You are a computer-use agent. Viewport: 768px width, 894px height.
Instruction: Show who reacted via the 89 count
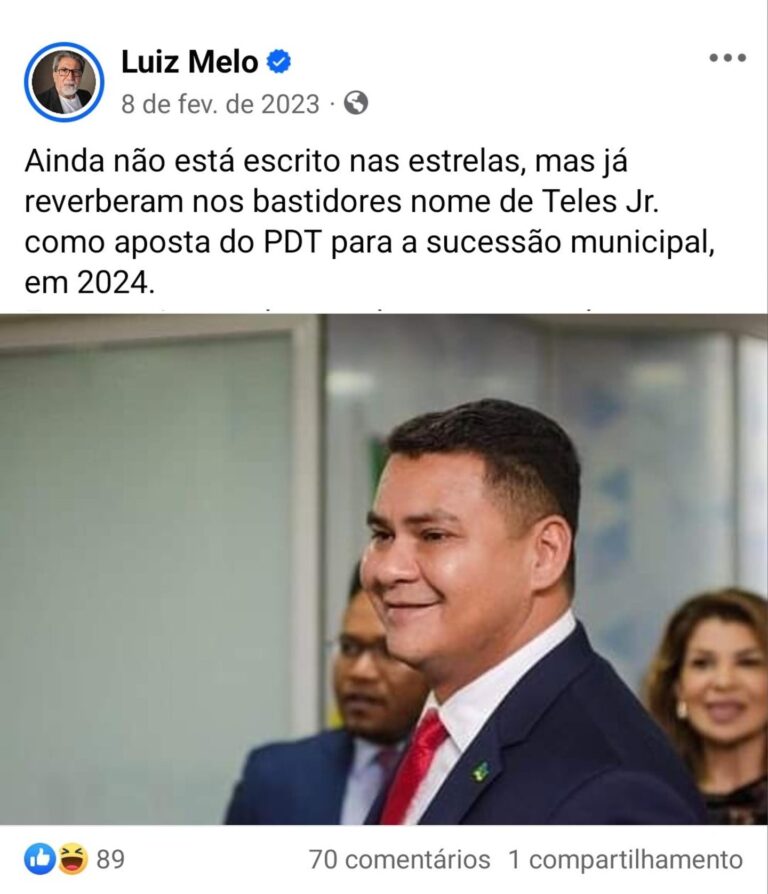(111, 860)
